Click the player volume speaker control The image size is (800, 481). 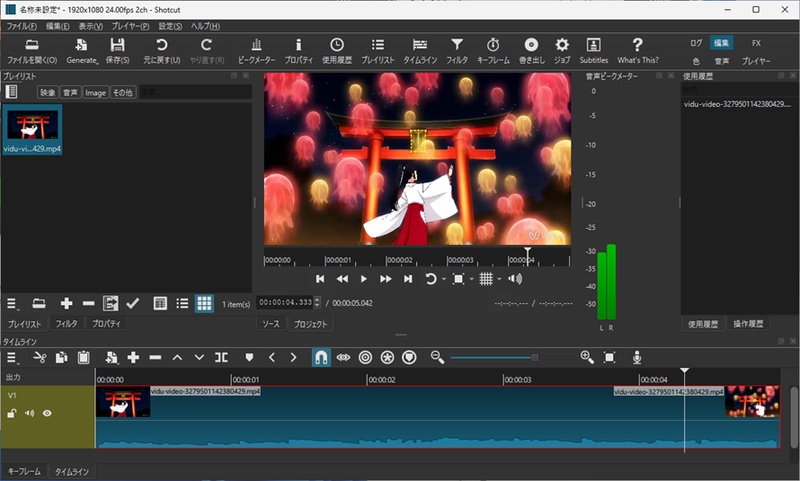515,279
